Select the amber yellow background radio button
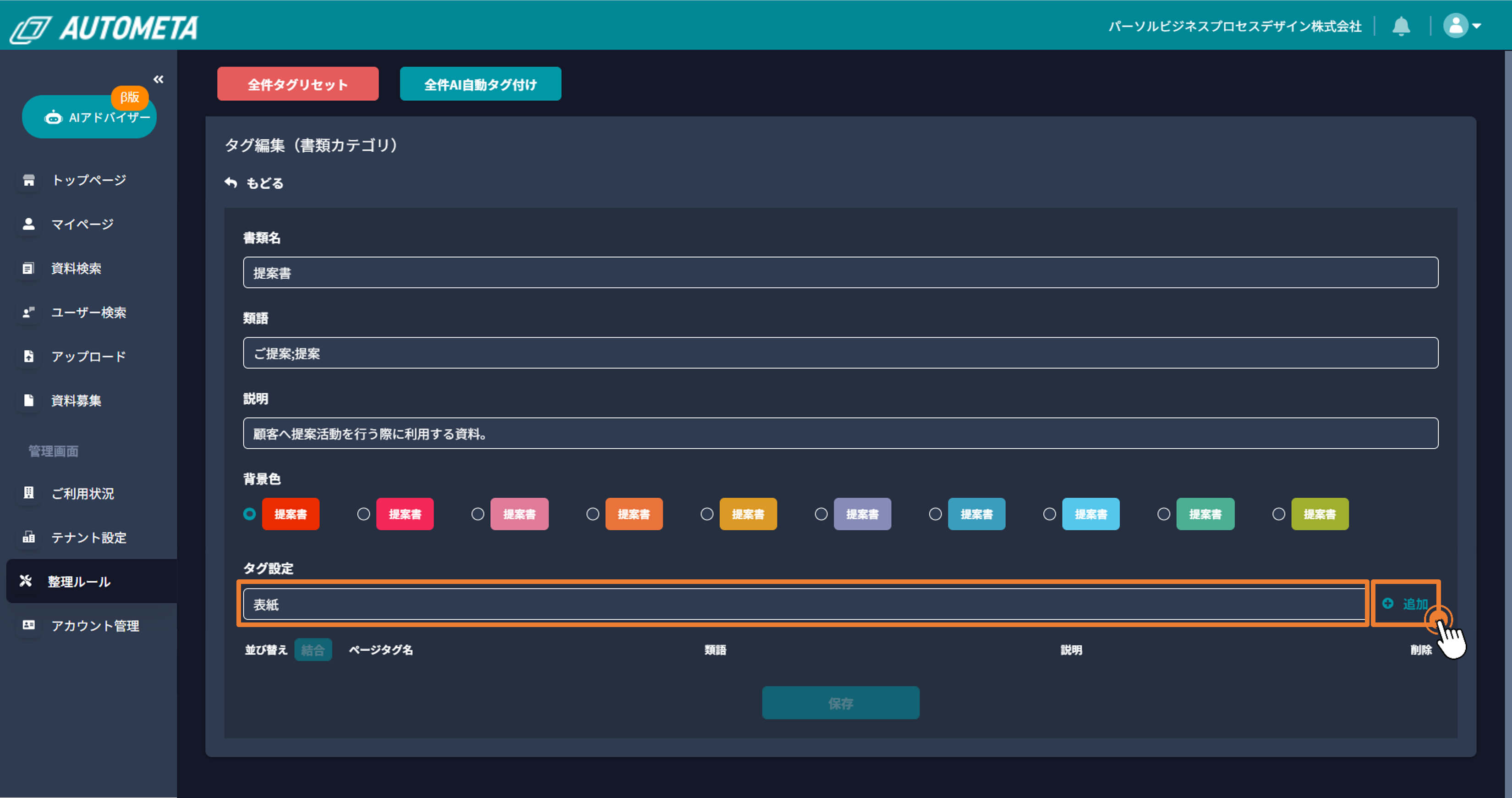This screenshot has width=1512, height=798. 707,514
